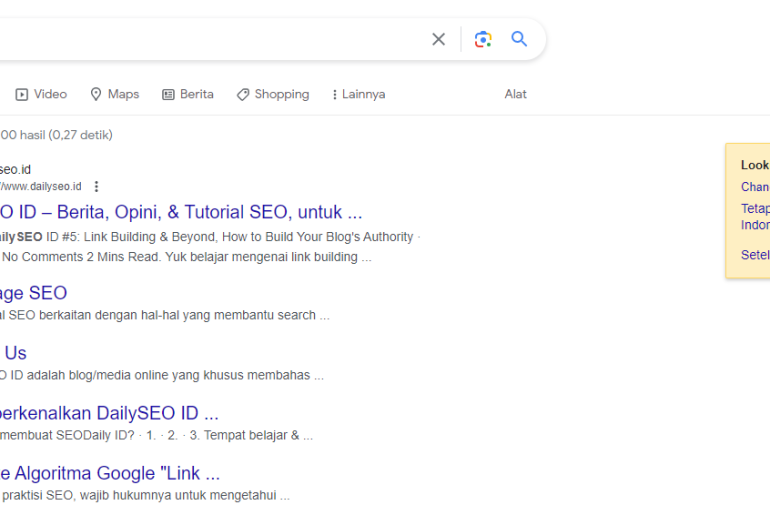Click the Maps tab pin icon
The image size is (770, 515).
tap(96, 94)
